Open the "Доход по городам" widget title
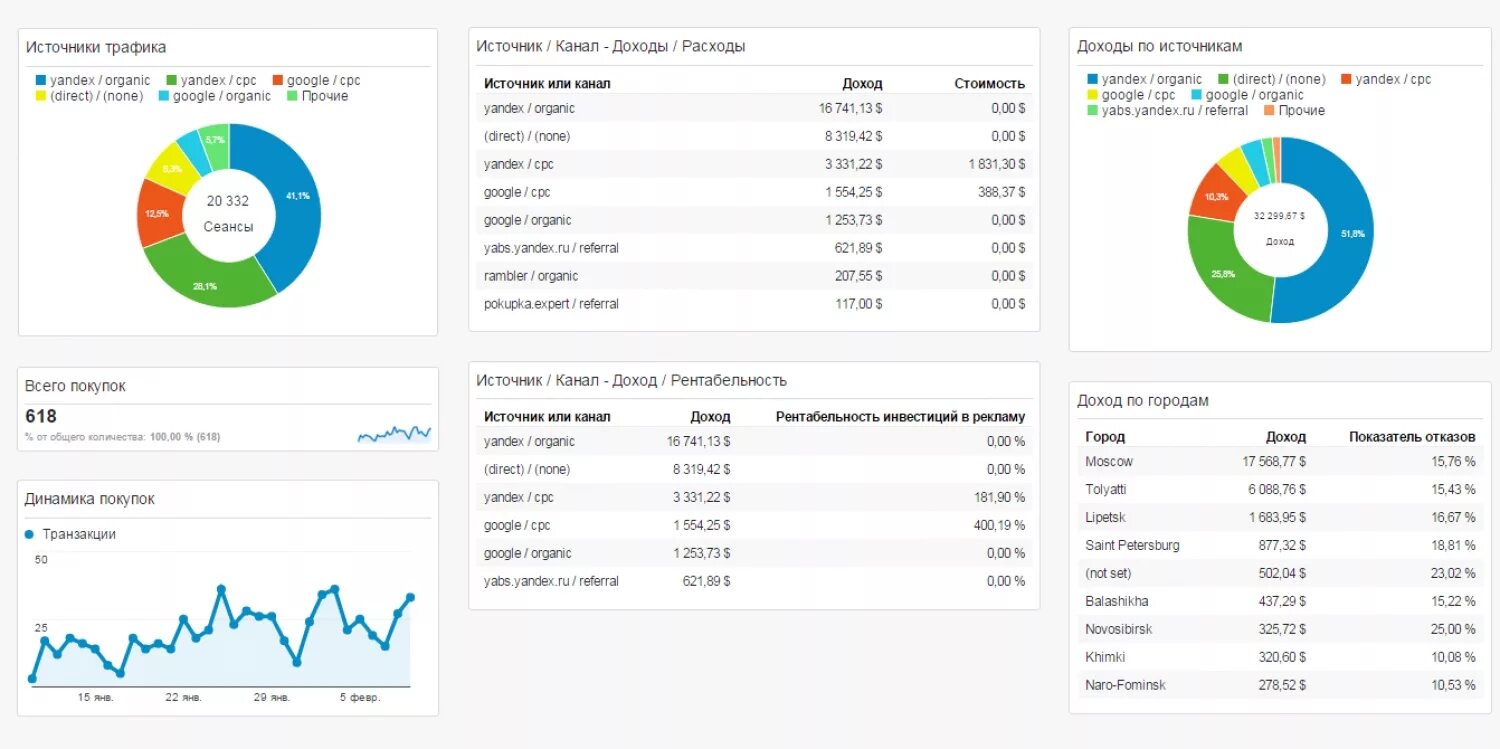The height and width of the screenshot is (749, 1500). click(1143, 400)
